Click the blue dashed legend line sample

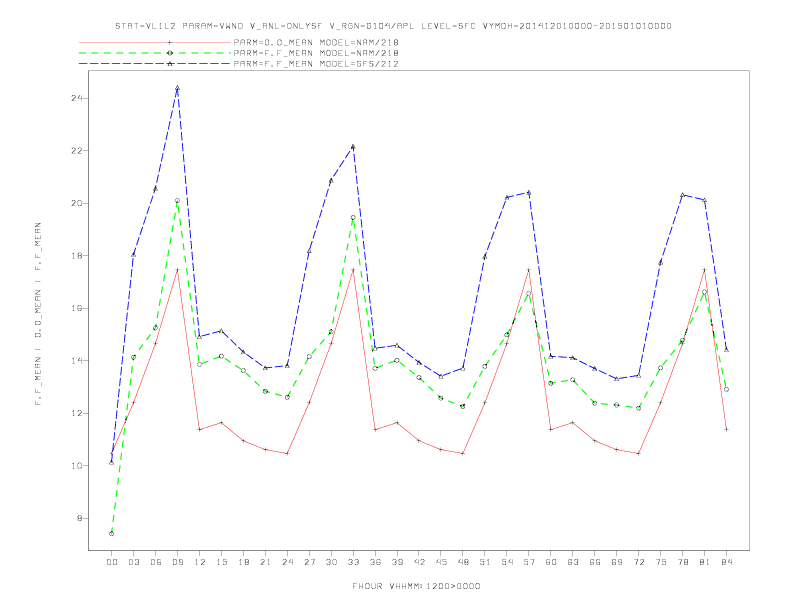pyautogui.click(x=155, y=64)
